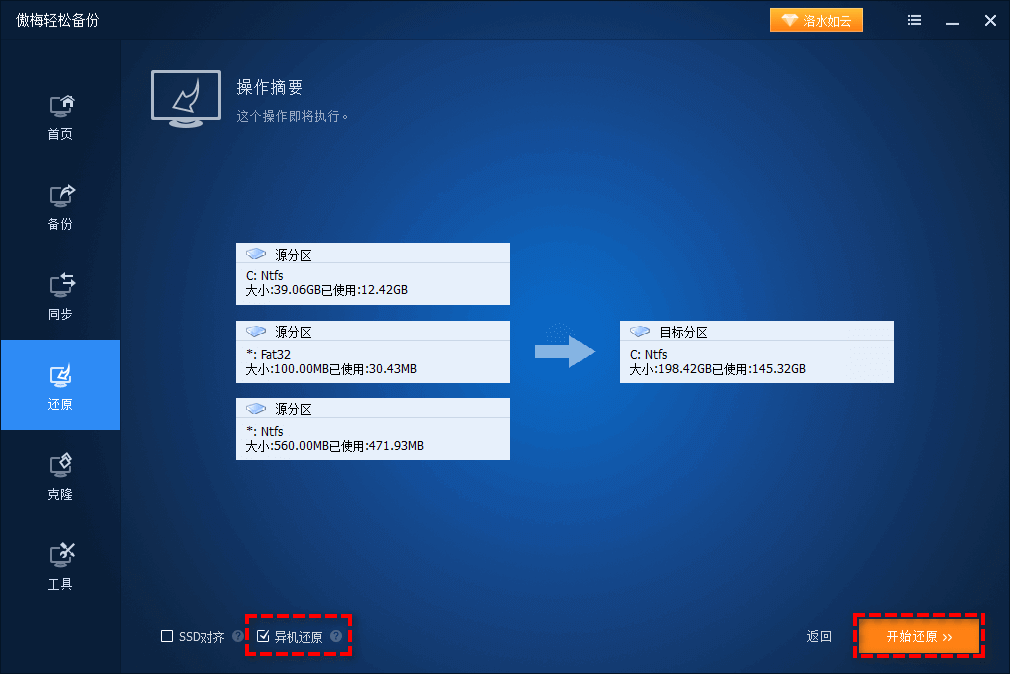Enable the SSD对齐 checkbox
This screenshot has width=1010, height=674.
pos(167,636)
